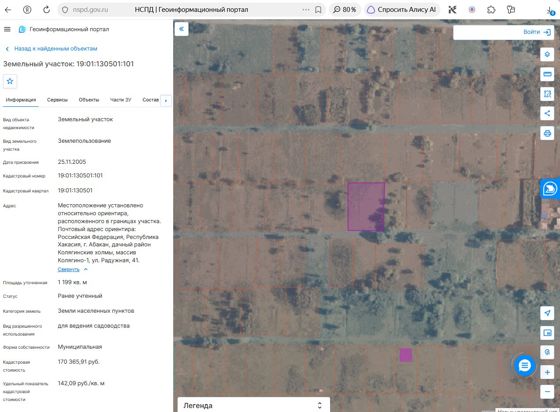This screenshot has width=560, height=412.
Task: Select the area selection tool on the map
Action: tap(547, 94)
